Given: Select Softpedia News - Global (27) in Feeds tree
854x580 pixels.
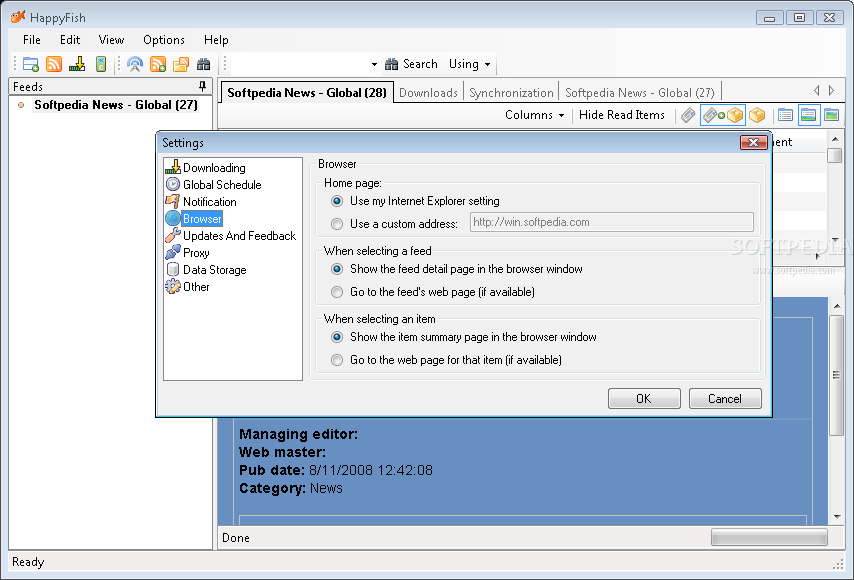Looking at the screenshot, I should pos(115,105).
